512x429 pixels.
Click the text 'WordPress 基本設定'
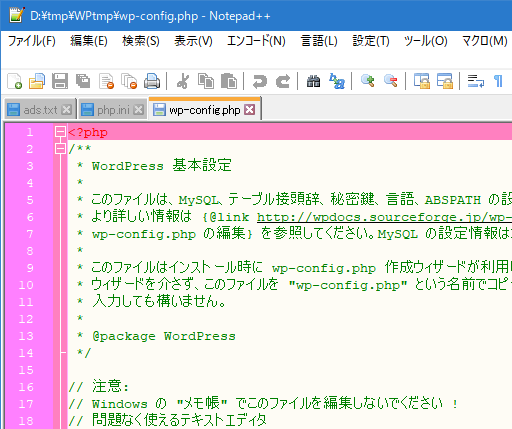(162, 166)
